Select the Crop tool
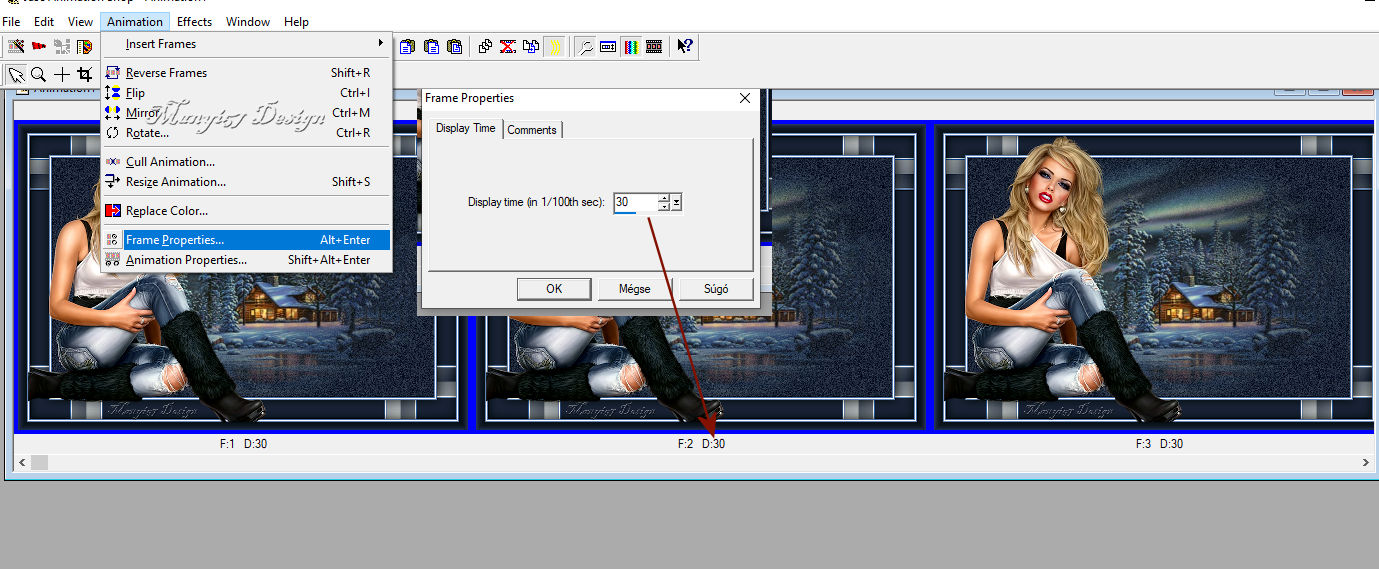Image resolution: width=1379 pixels, height=569 pixels. point(85,74)
